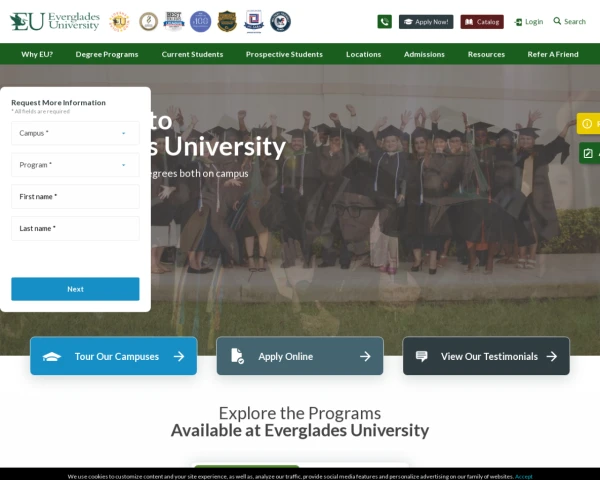Expand the Program dropdown
The height and width of the screenshot is (480, 600).
[75, 165]
